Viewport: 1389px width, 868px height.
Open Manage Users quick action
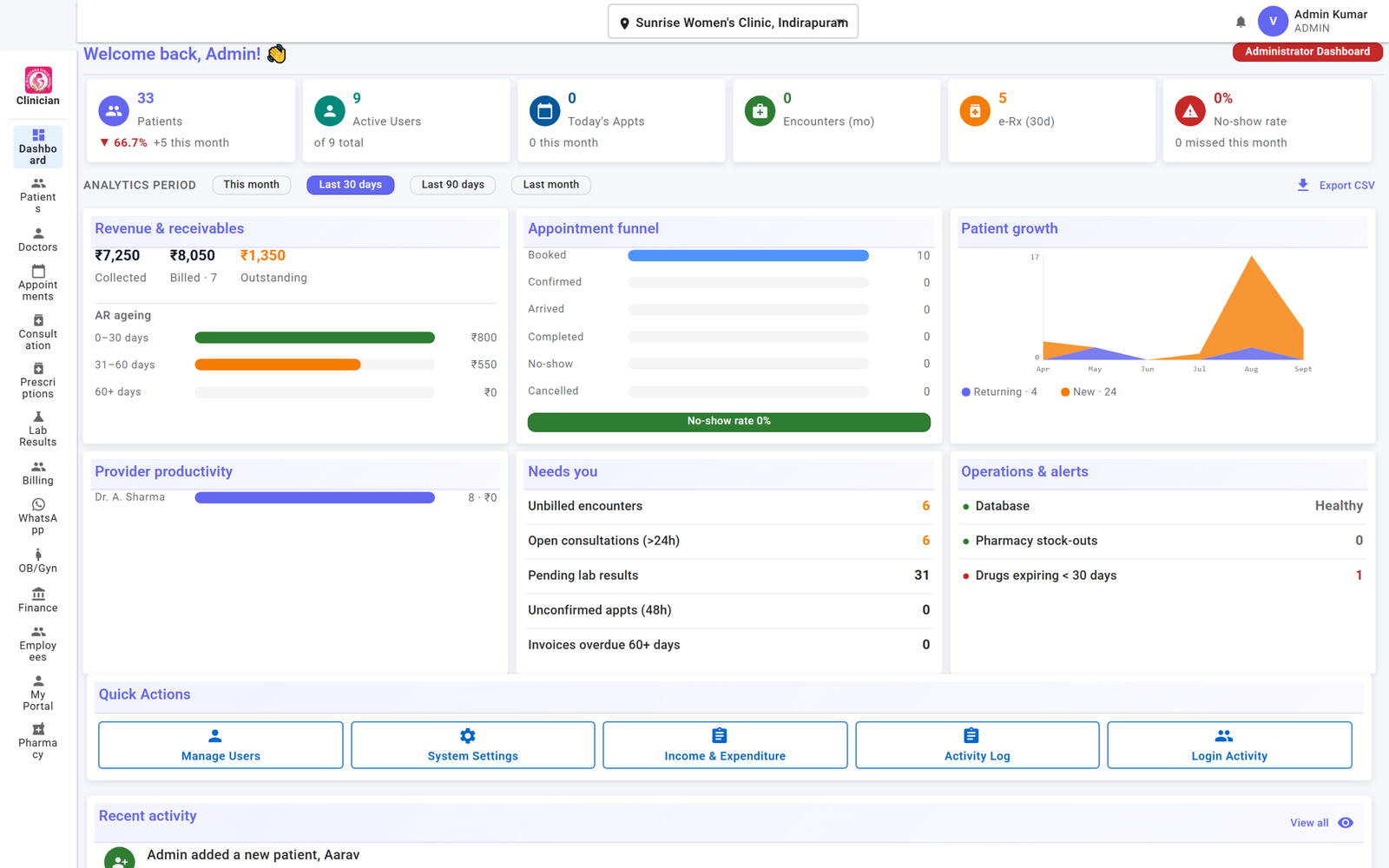point(221,745)
